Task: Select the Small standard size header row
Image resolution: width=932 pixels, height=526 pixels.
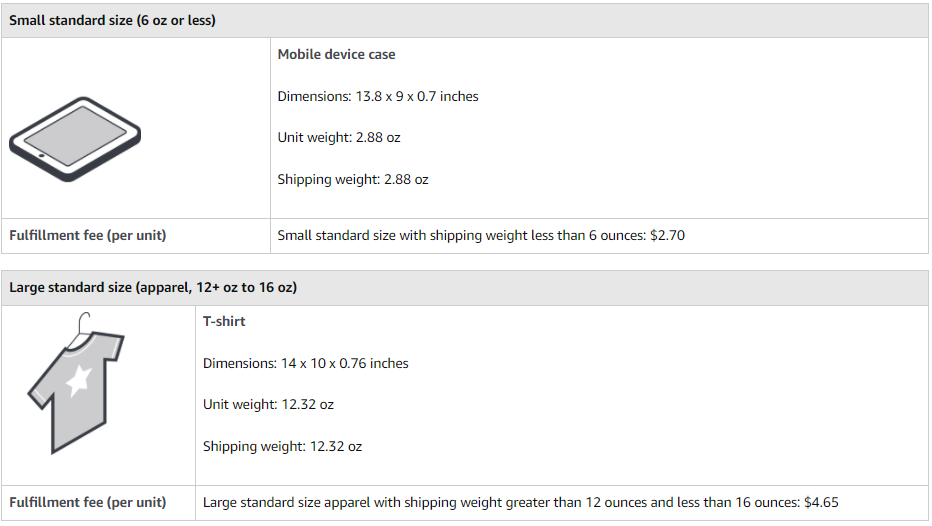Action: (x=465, y=20)
